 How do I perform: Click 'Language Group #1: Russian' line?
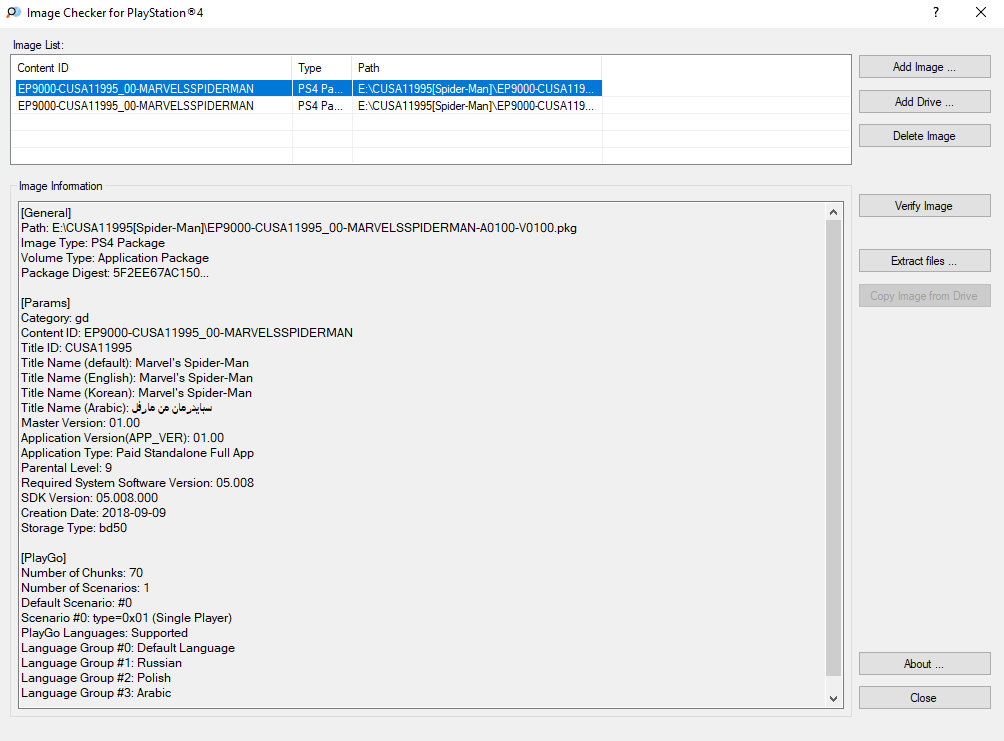pyautogui.click(x=101, y=663)
